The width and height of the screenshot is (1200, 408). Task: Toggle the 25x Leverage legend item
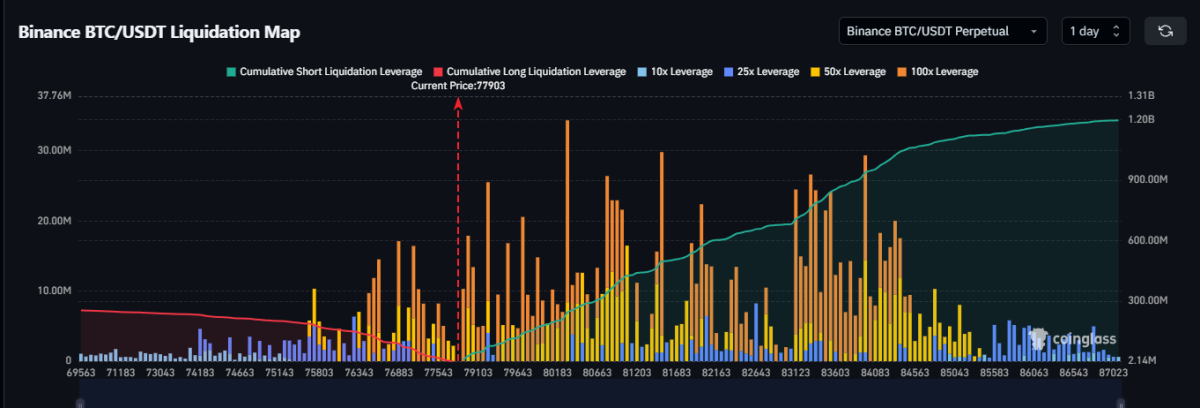761,72
